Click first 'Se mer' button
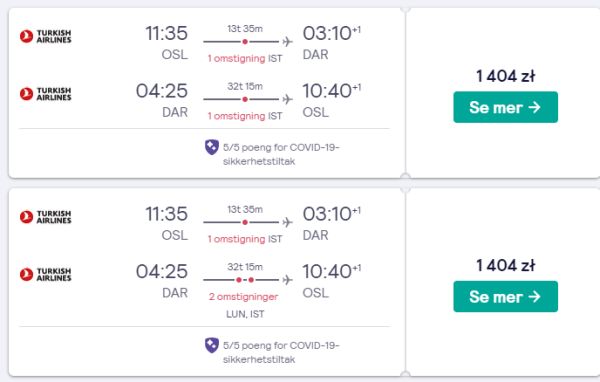 tap(505, 107)
